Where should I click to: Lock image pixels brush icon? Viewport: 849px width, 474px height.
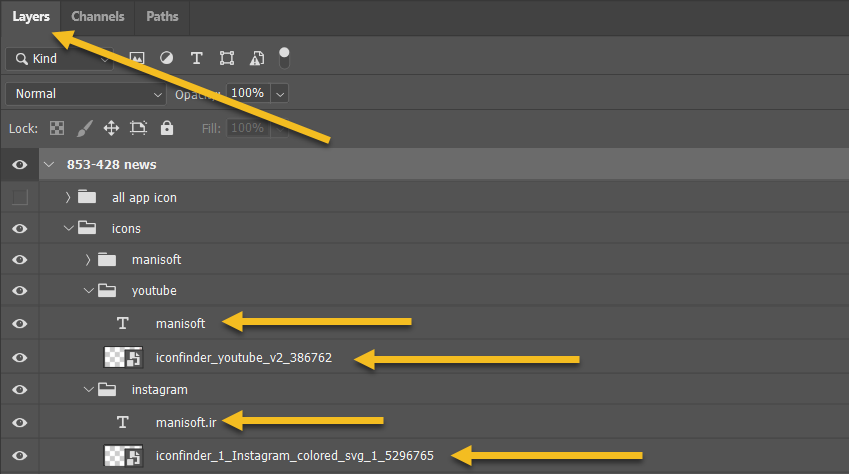pyautogui.click(x=84, y=128)
